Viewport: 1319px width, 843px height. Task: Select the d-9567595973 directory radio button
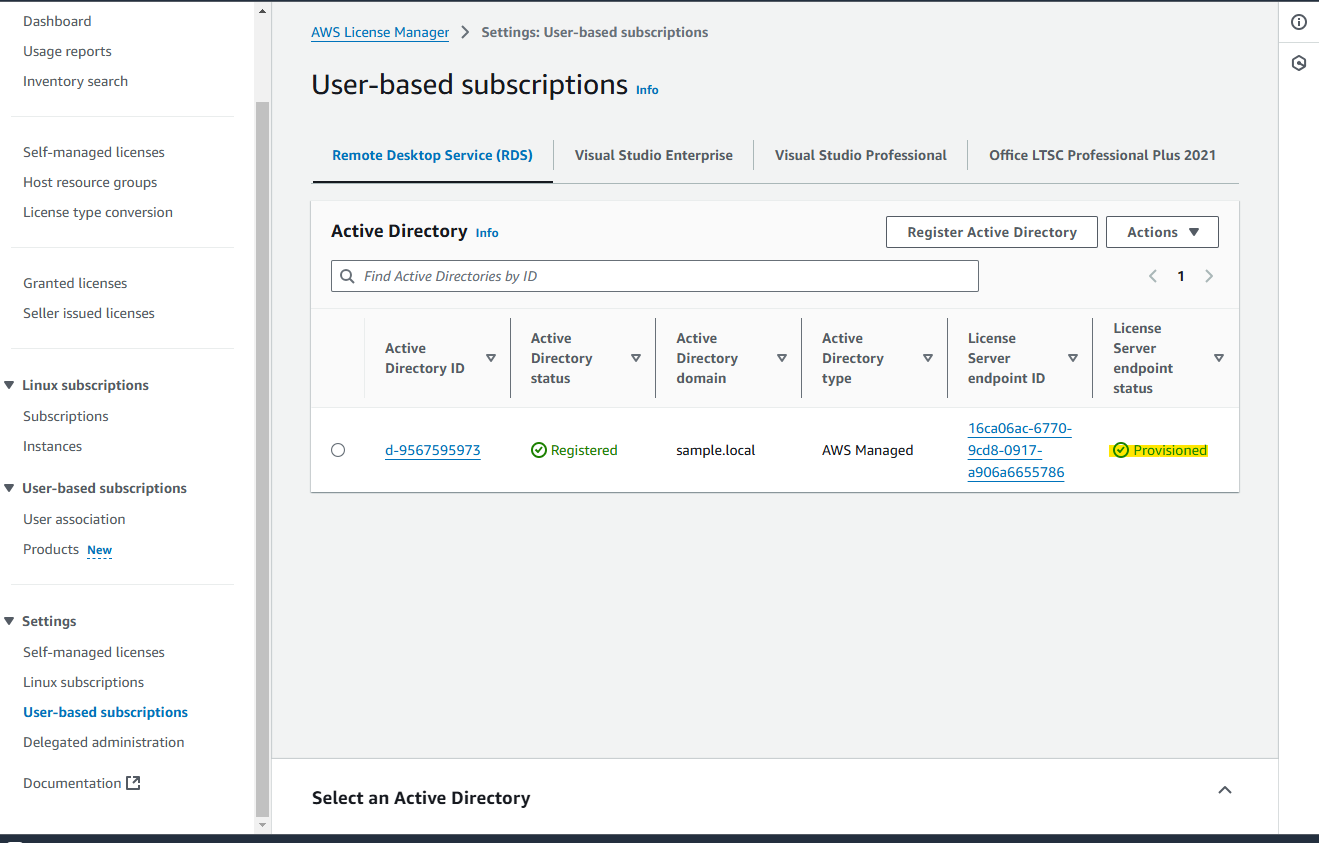click(338, 450)
